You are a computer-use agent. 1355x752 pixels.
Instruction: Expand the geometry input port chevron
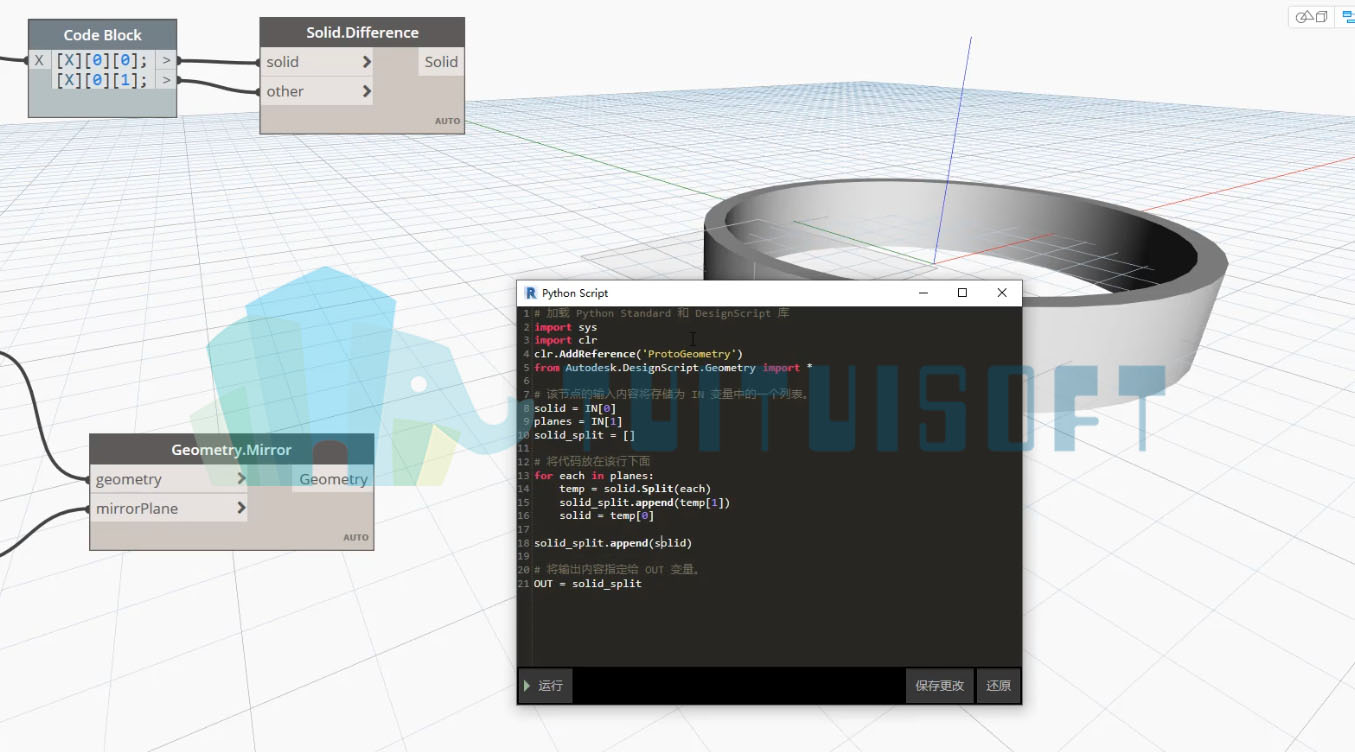[x=241, y=479]
